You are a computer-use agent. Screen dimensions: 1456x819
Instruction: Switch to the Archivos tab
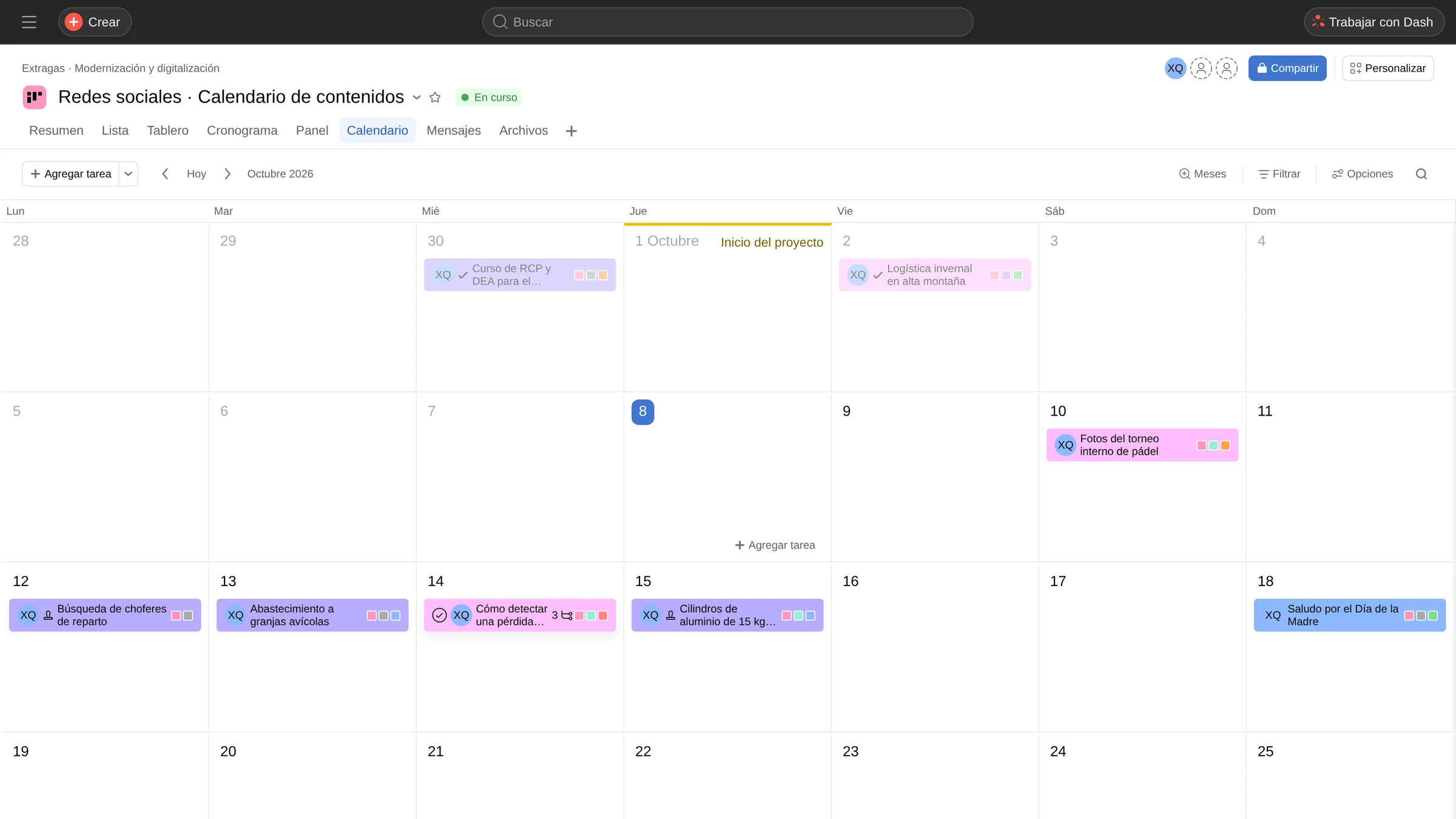coord(523,131)
